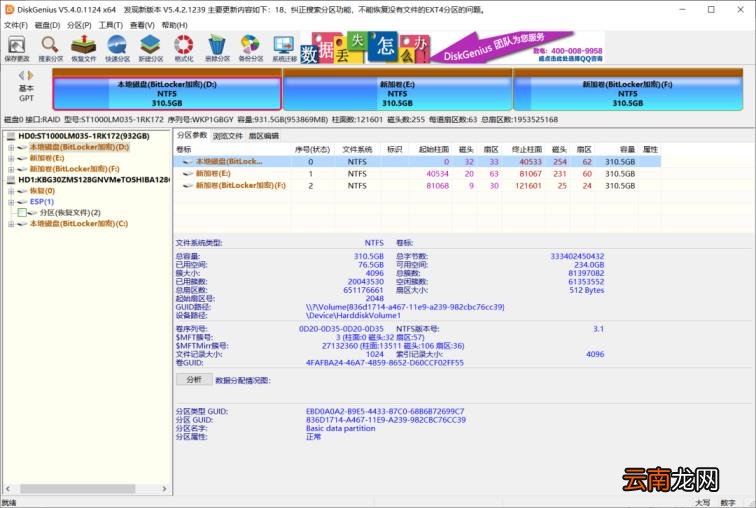The height and width of the screenshot is (508, 756).
Task: Open the 磁盘(D) menu
Action: click(x=47, y=25)
